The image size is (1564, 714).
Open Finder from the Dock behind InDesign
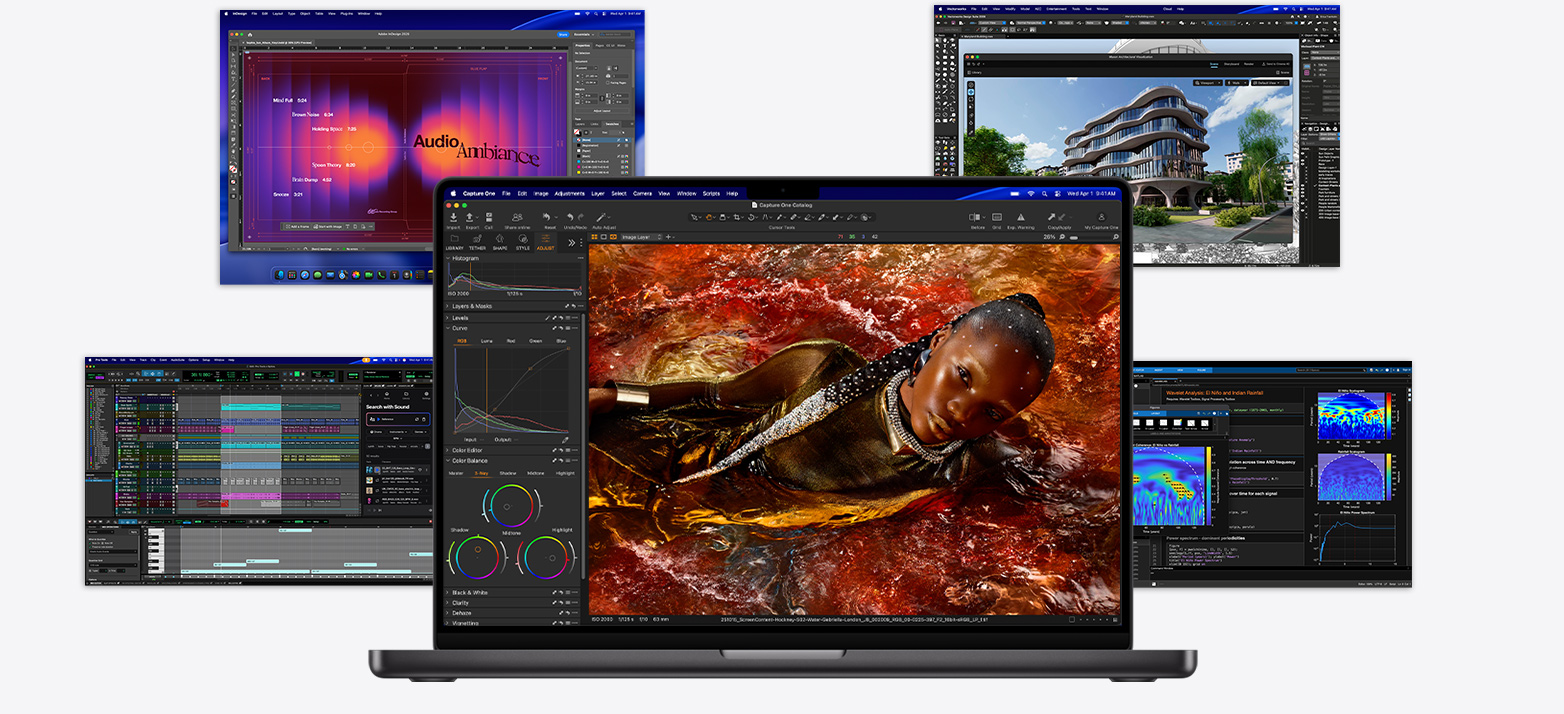[280, 274]
